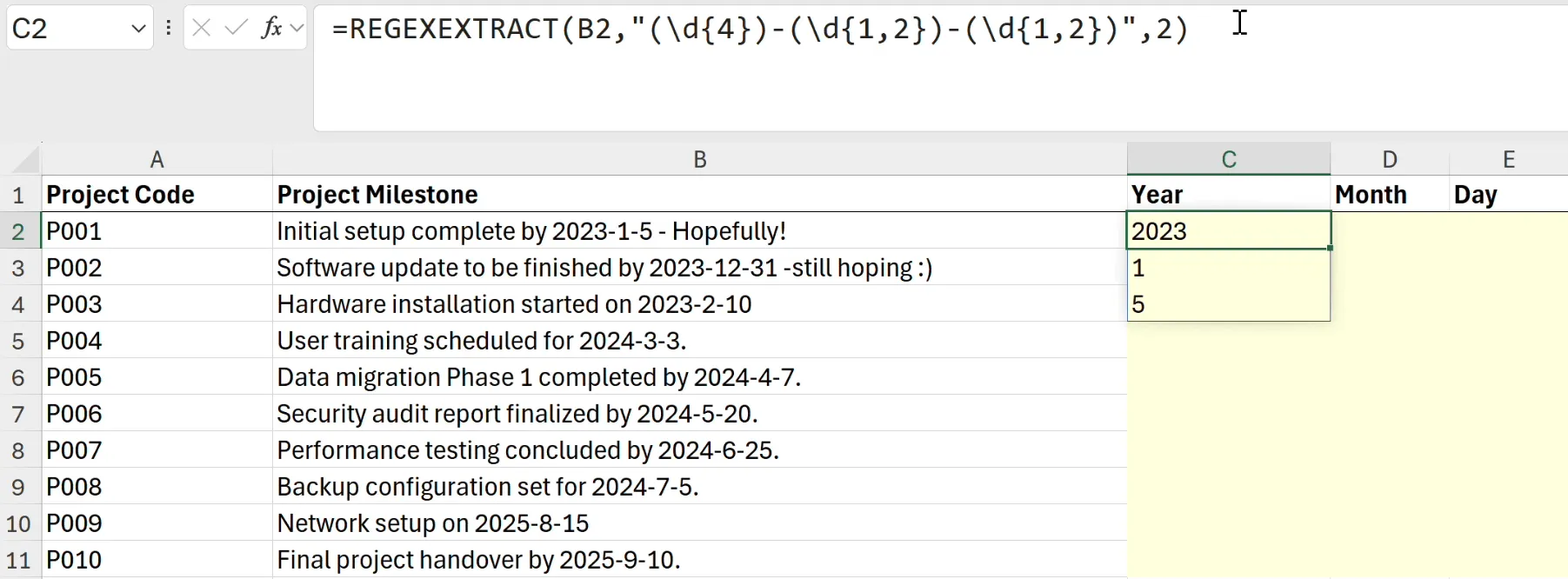Click cell containing P006 project code
This screenshot has width=1568, height=579.
157,414
